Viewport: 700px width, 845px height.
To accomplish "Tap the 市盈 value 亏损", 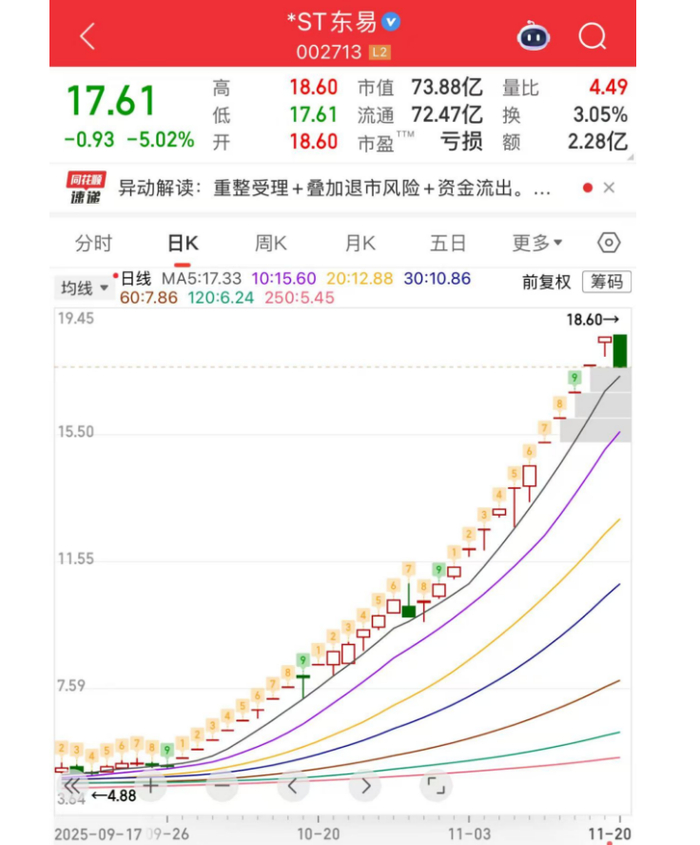I will [461, 142].
